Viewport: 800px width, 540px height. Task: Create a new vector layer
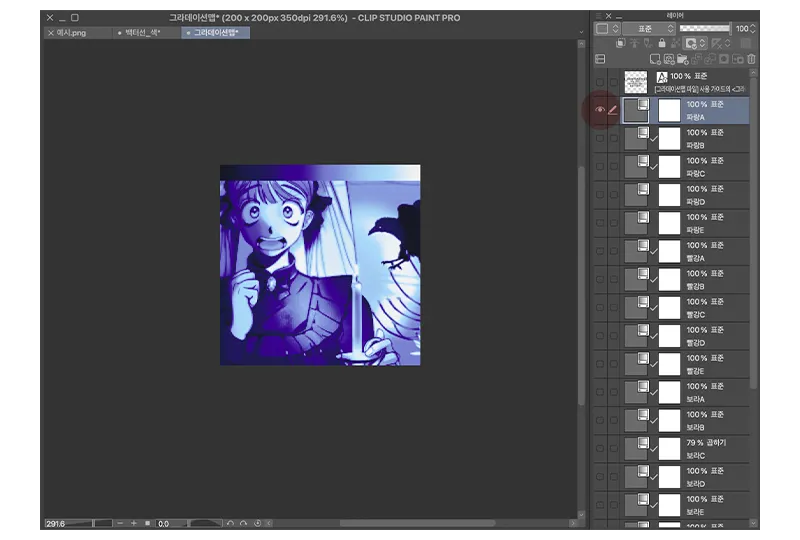point(669,59)
